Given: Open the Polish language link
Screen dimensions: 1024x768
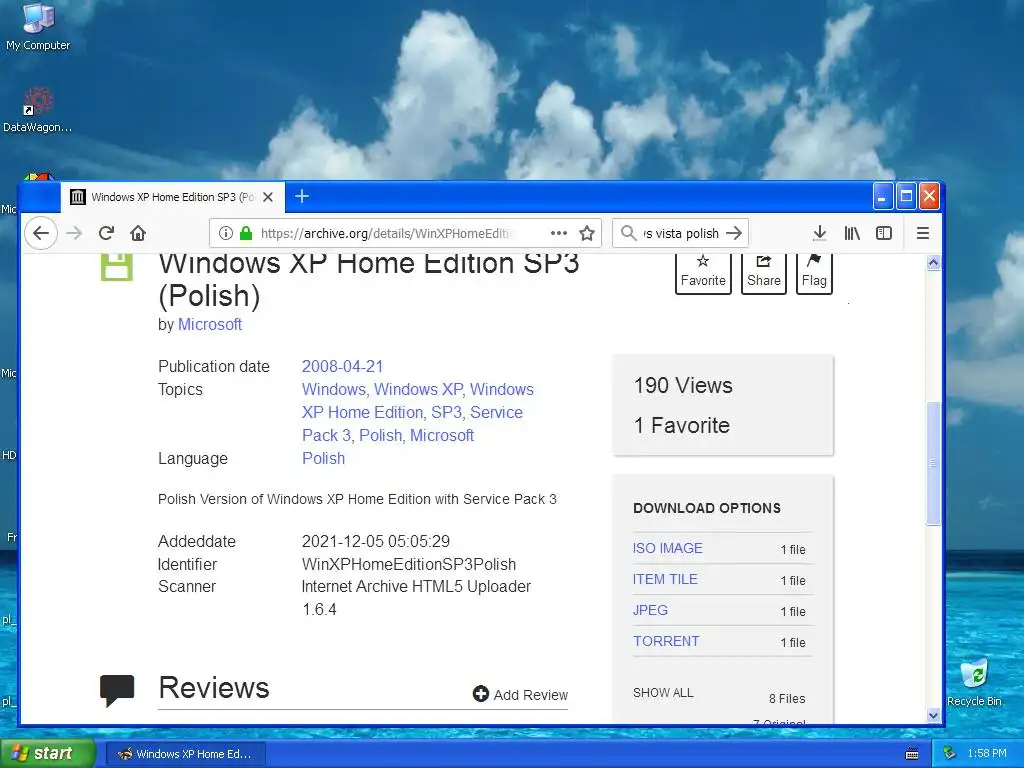Looking at the screenshot, I should 323,458.
